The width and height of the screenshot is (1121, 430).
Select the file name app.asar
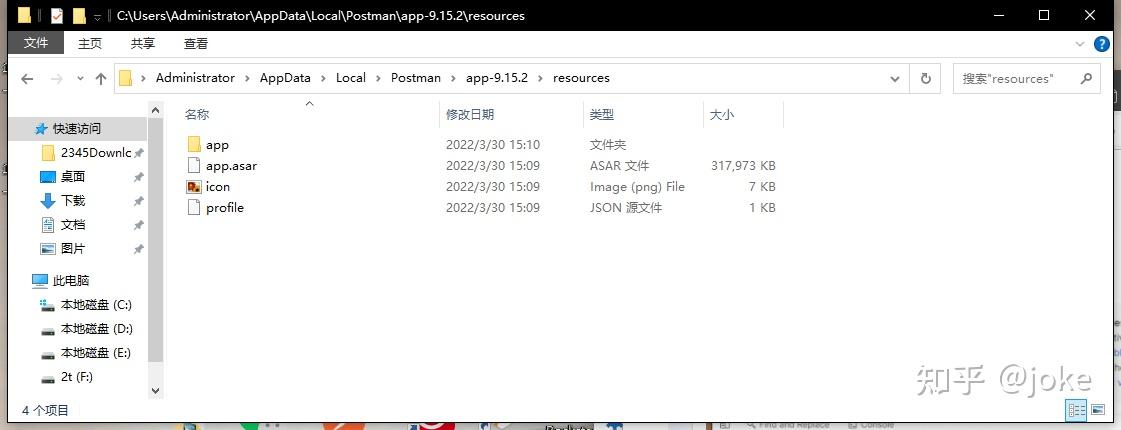[x=231, y=166]
